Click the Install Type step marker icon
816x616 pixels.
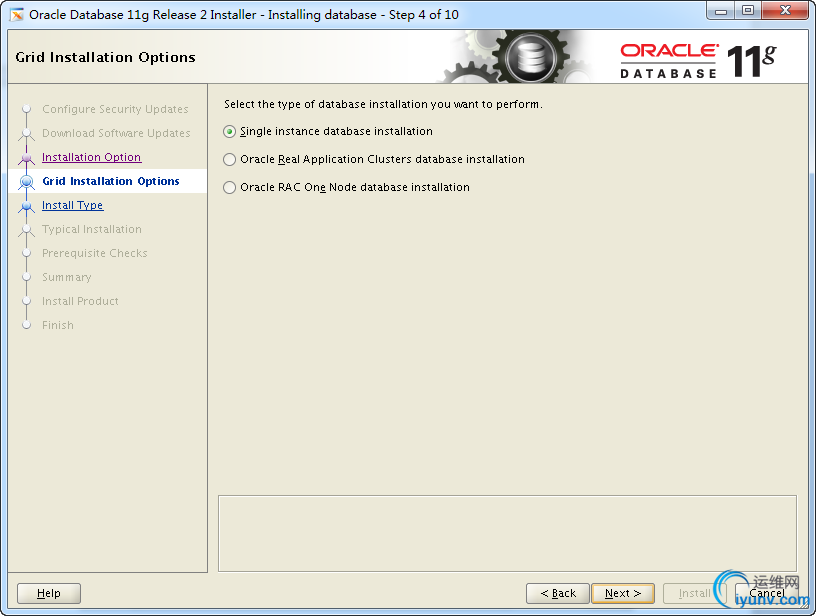click(x=27, y=206)
